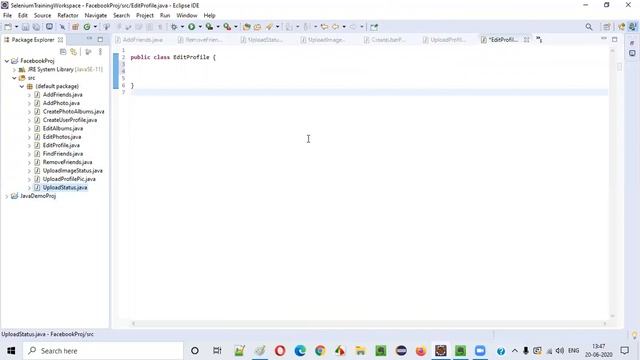
Task: Open Google Chrome from the taskbar
Action: pos(320,351)
